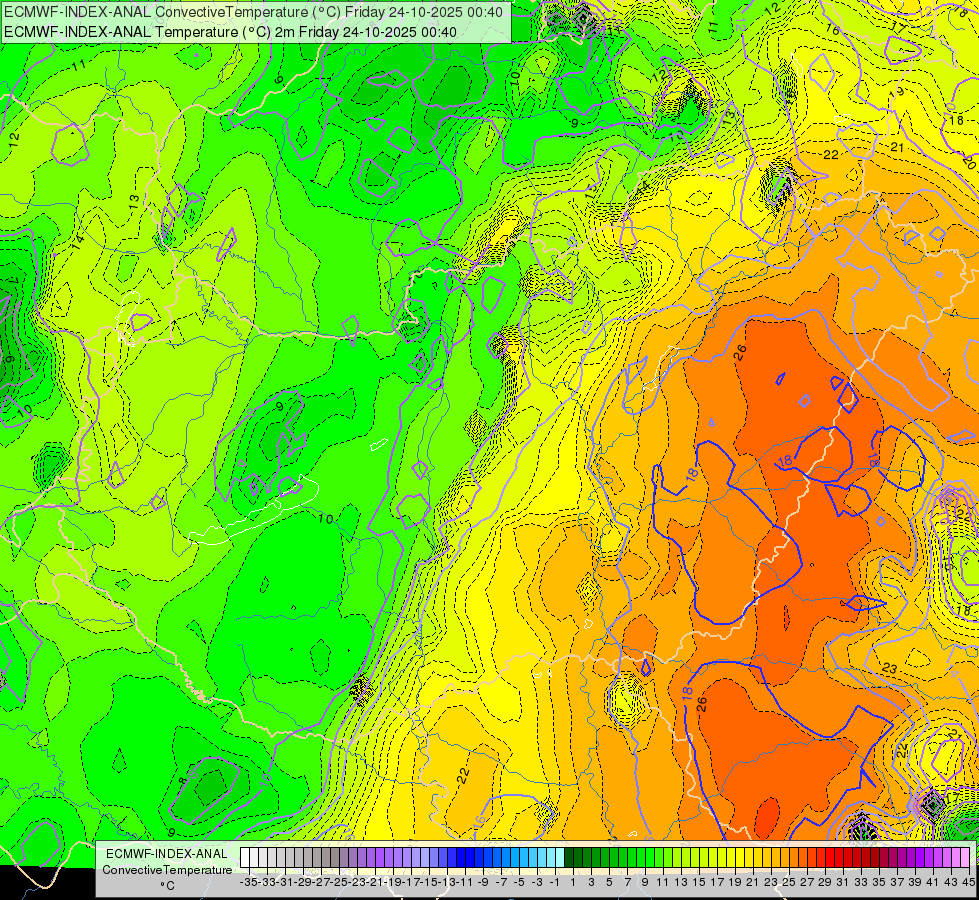Click the '19' contour label in the yellow area
This screenshot has height=900, width=979.
click(x=897, y=91)
